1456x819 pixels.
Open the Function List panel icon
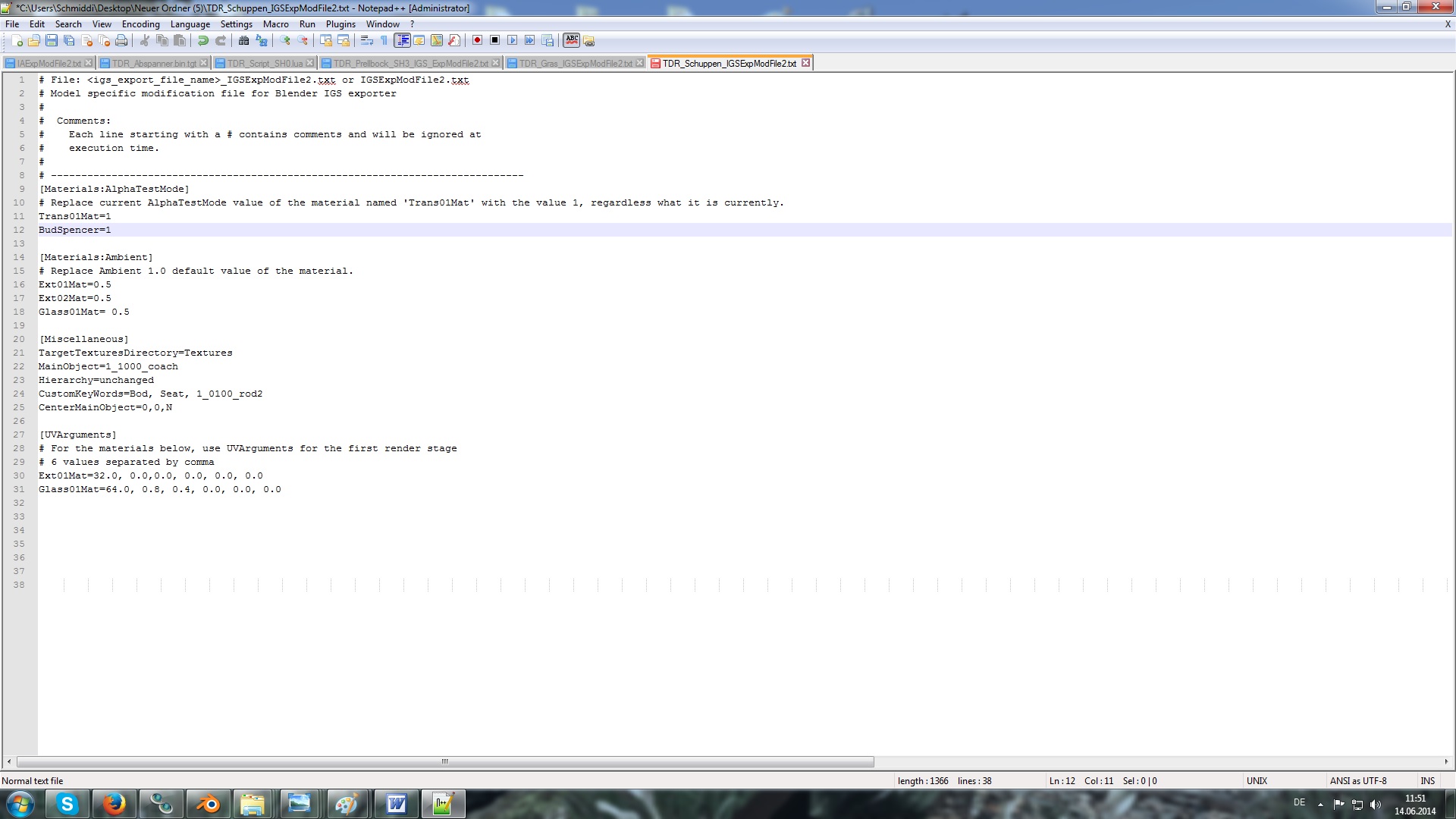point(453,40)
